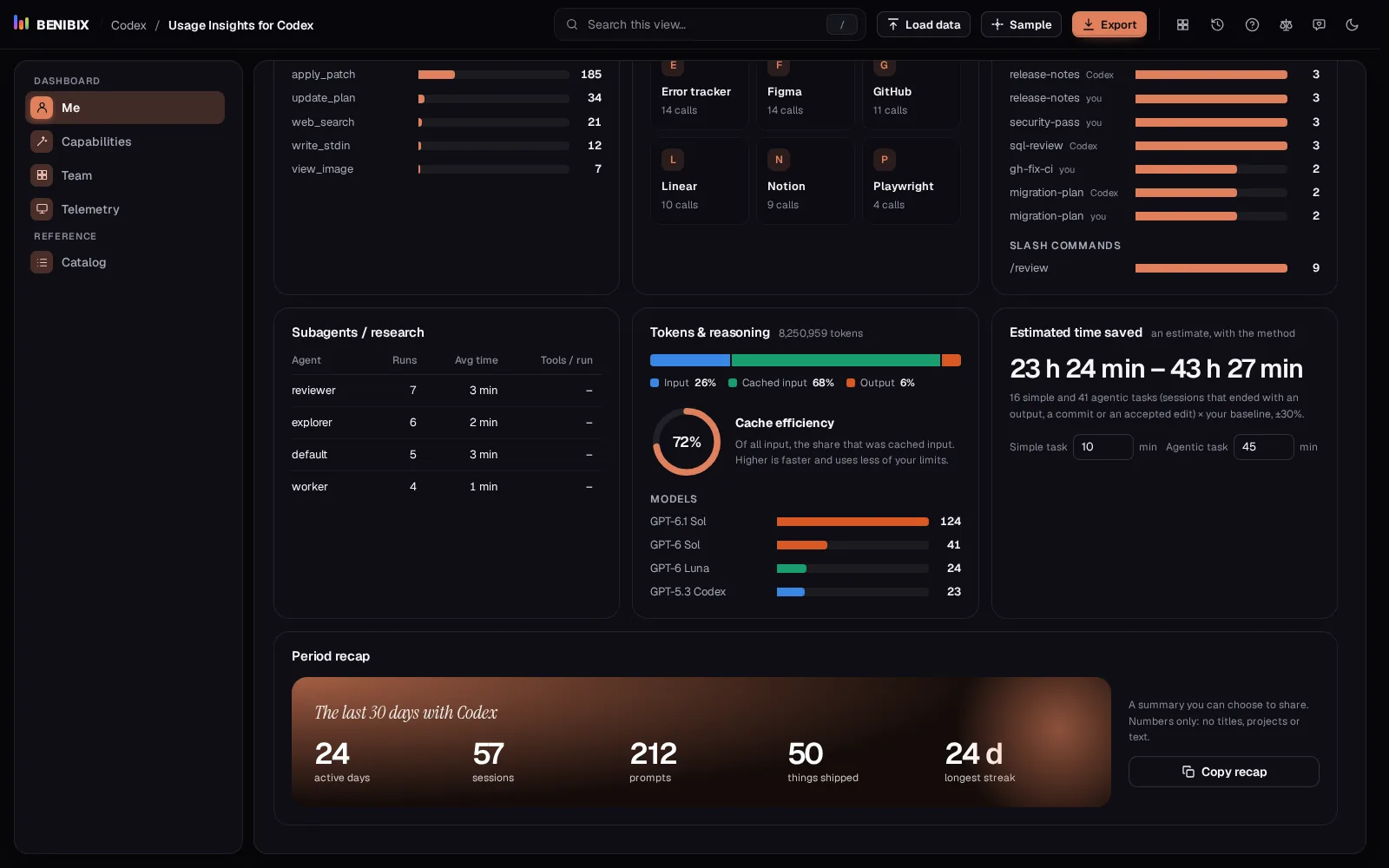
Task: Click the tokens input/cached/output stacked bar
Action: click(806, 360)
